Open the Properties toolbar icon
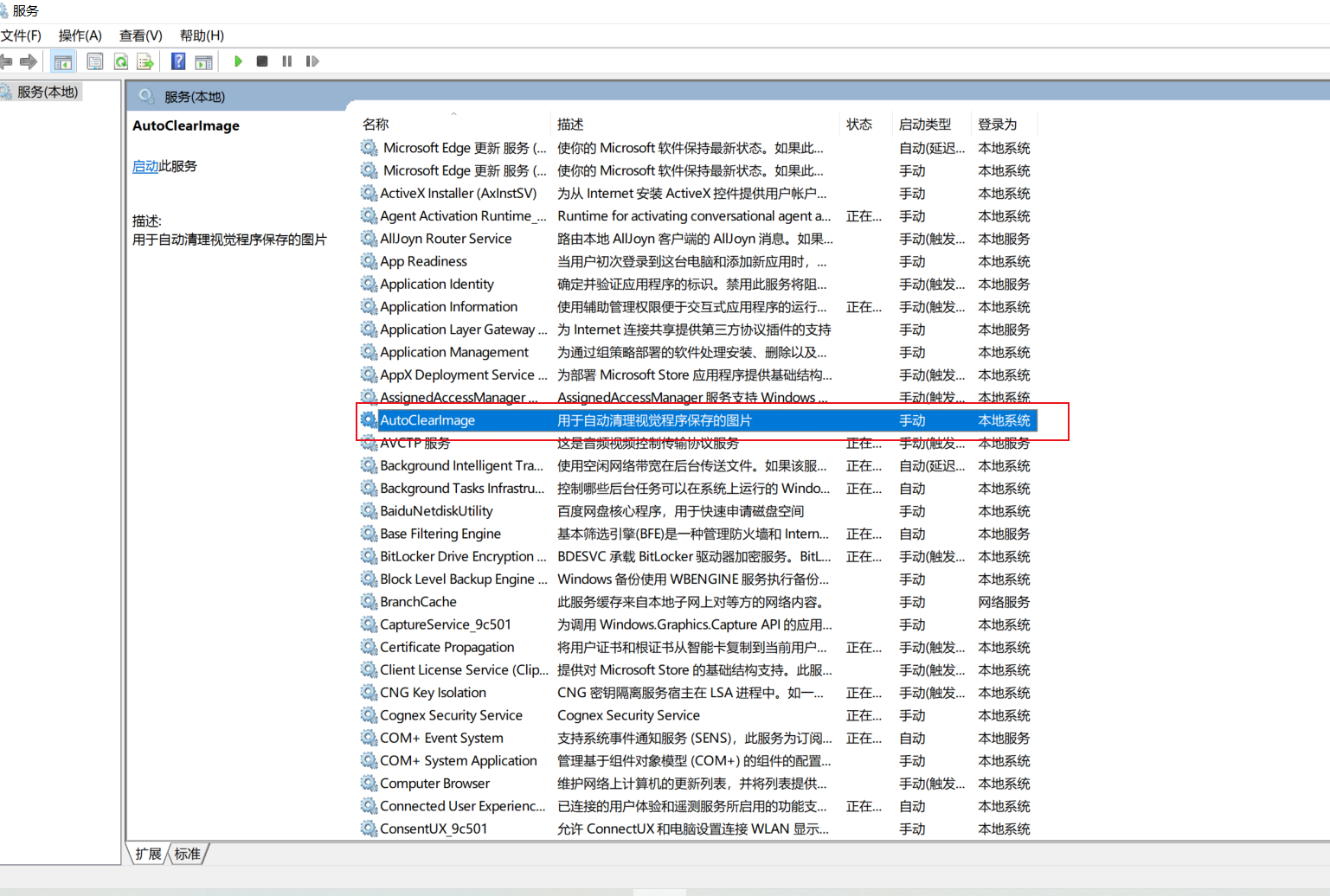Screen dimensions: 1330x896 pyautogui.click(x=95, y=61)
